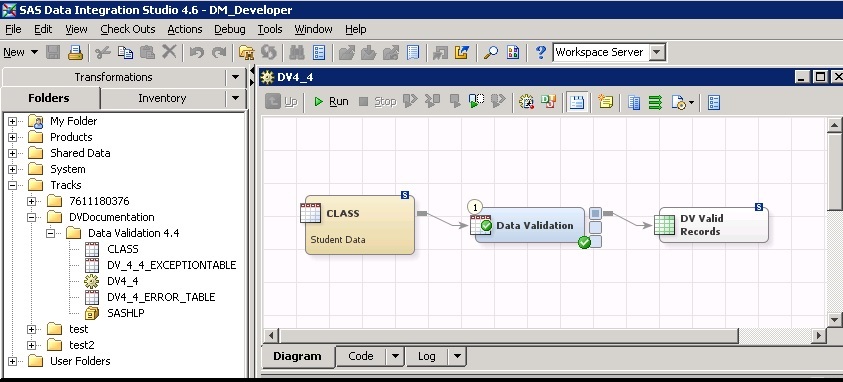Click the blue question mark Help icon
This screenshot has height=382, width=843.
pos(541,52)
